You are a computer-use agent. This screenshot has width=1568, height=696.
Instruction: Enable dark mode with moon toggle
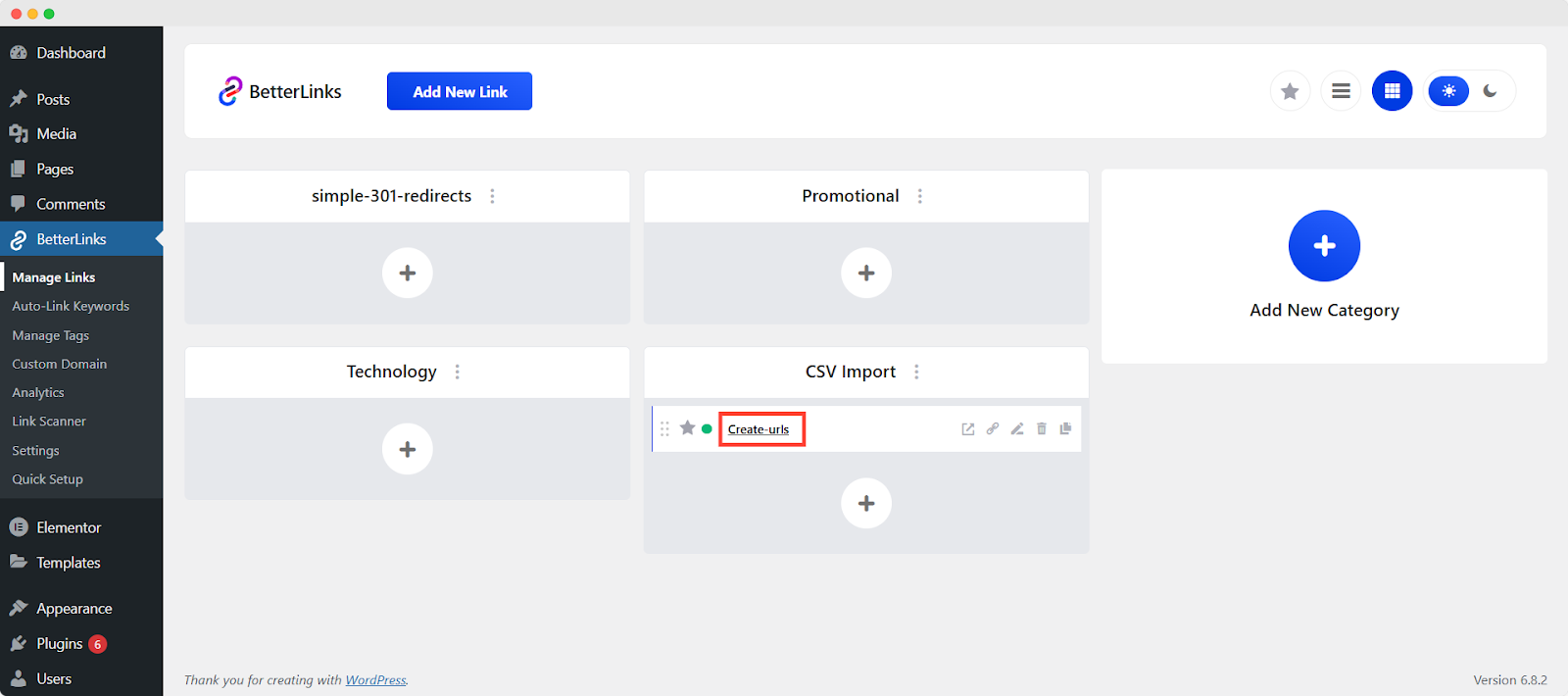(x=1491, y=91)
